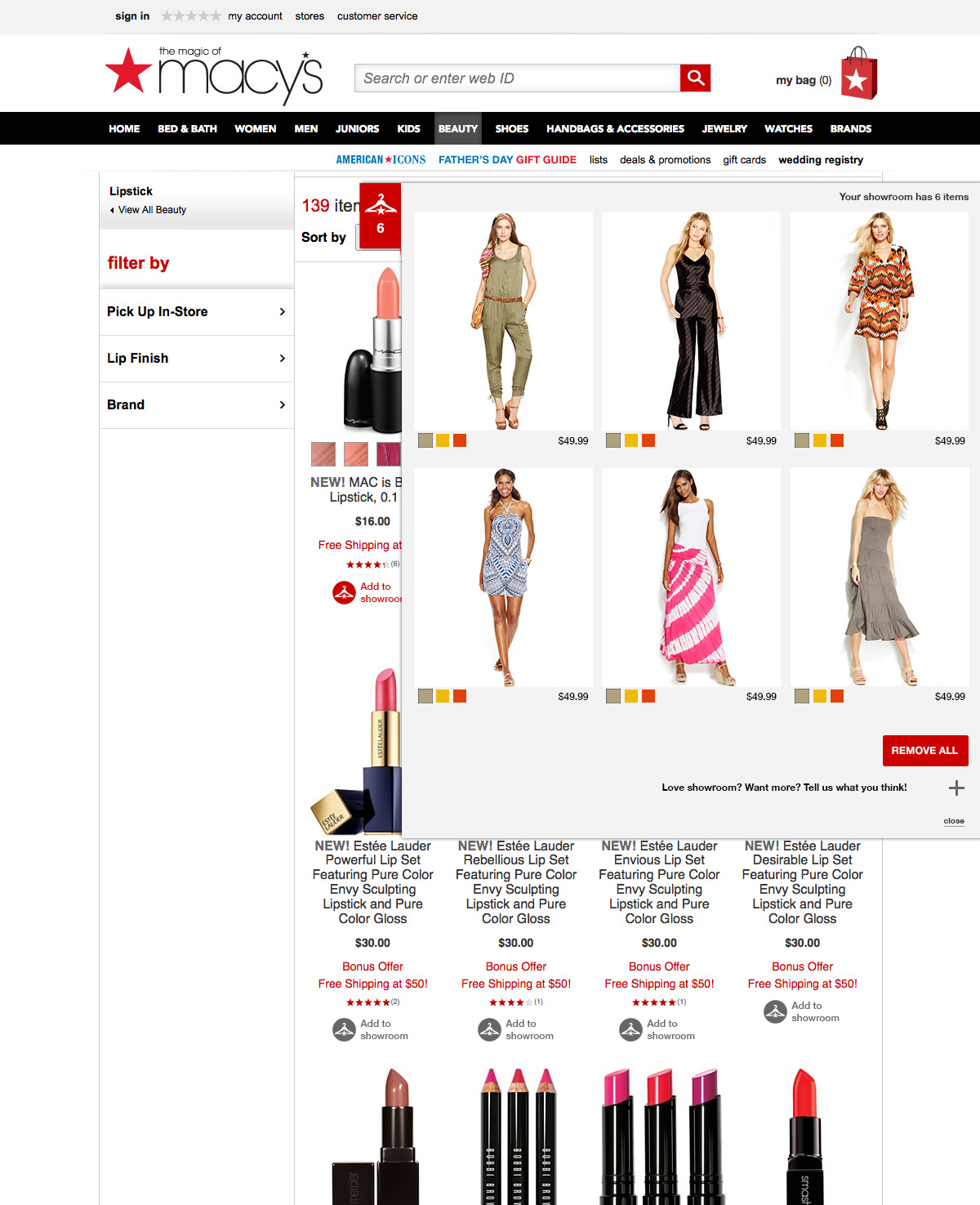Open American Icons link
The height and width of the screenshot is (1205, 980).
(x=381, y=159)
